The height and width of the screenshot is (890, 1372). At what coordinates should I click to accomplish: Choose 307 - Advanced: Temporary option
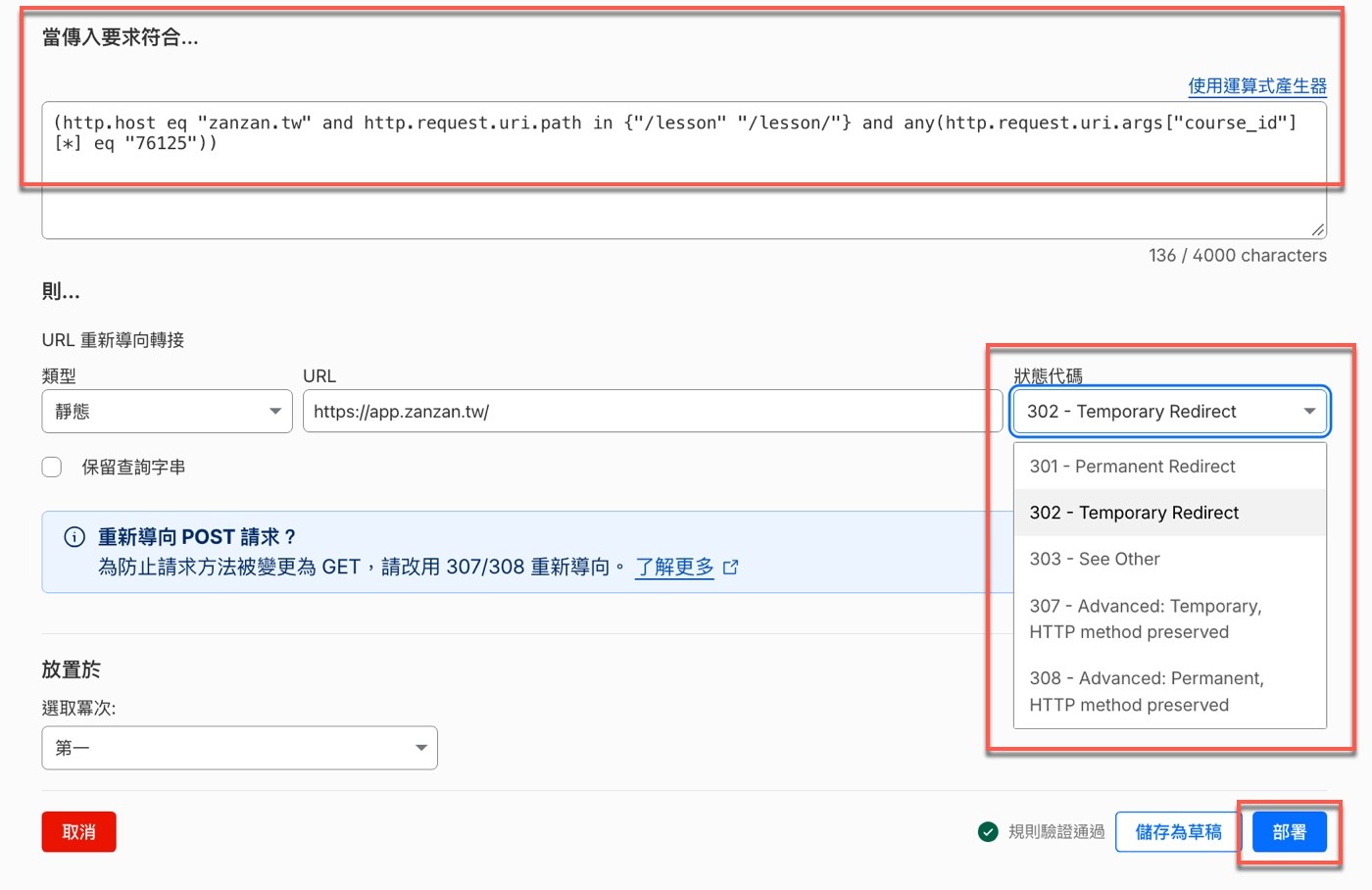pos(1170,618)
